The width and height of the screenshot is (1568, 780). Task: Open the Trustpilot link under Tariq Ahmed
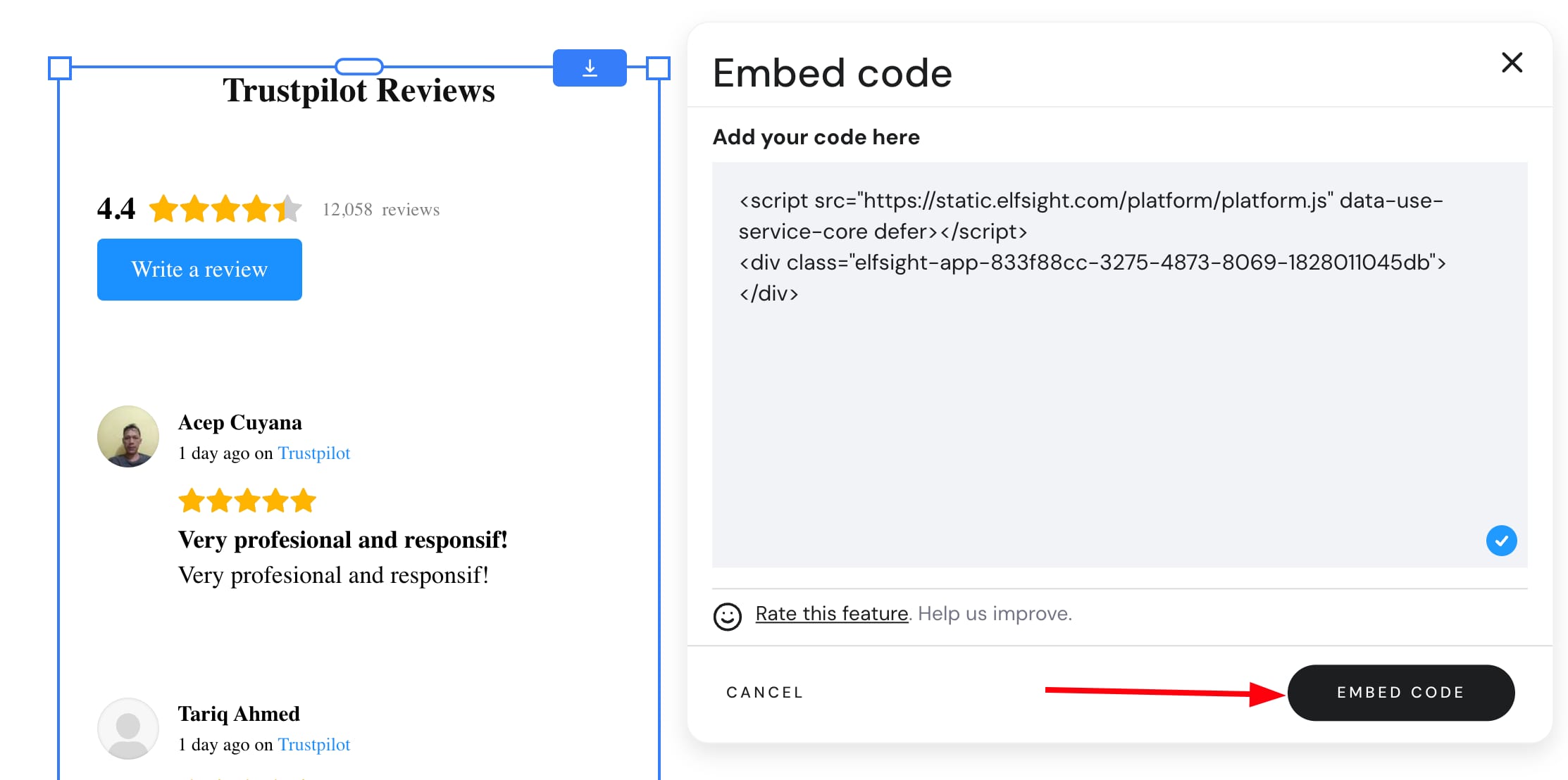(314, 744)
